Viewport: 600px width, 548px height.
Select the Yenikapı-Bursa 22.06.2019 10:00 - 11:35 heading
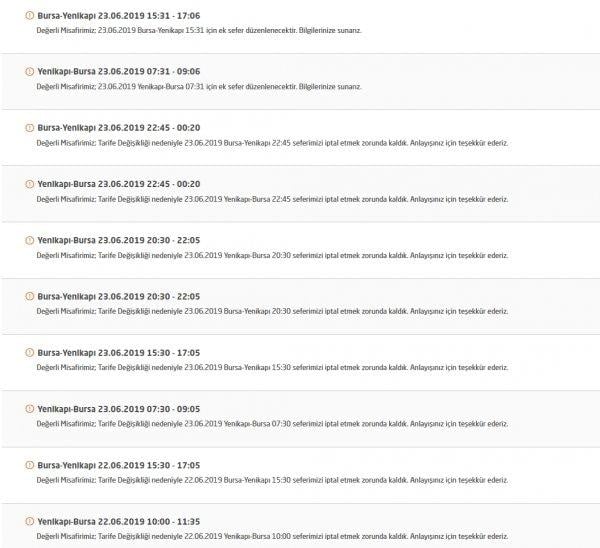[x=118, y=521]
